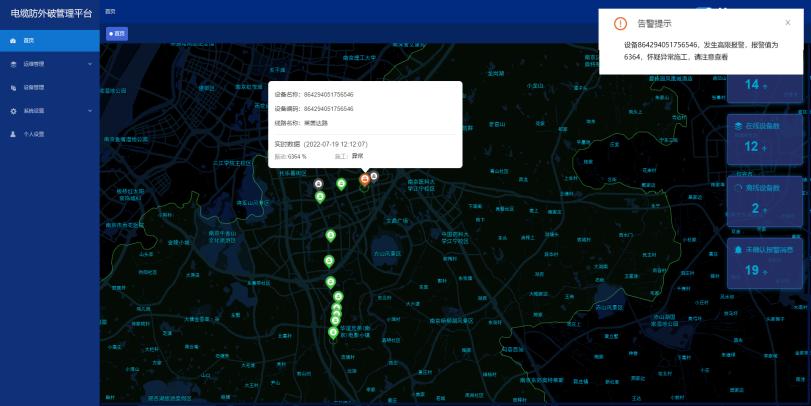Screen dimensions: 811x406
Task: Click the layers icon on 在线设备数 card
Action: coord(738,126)
